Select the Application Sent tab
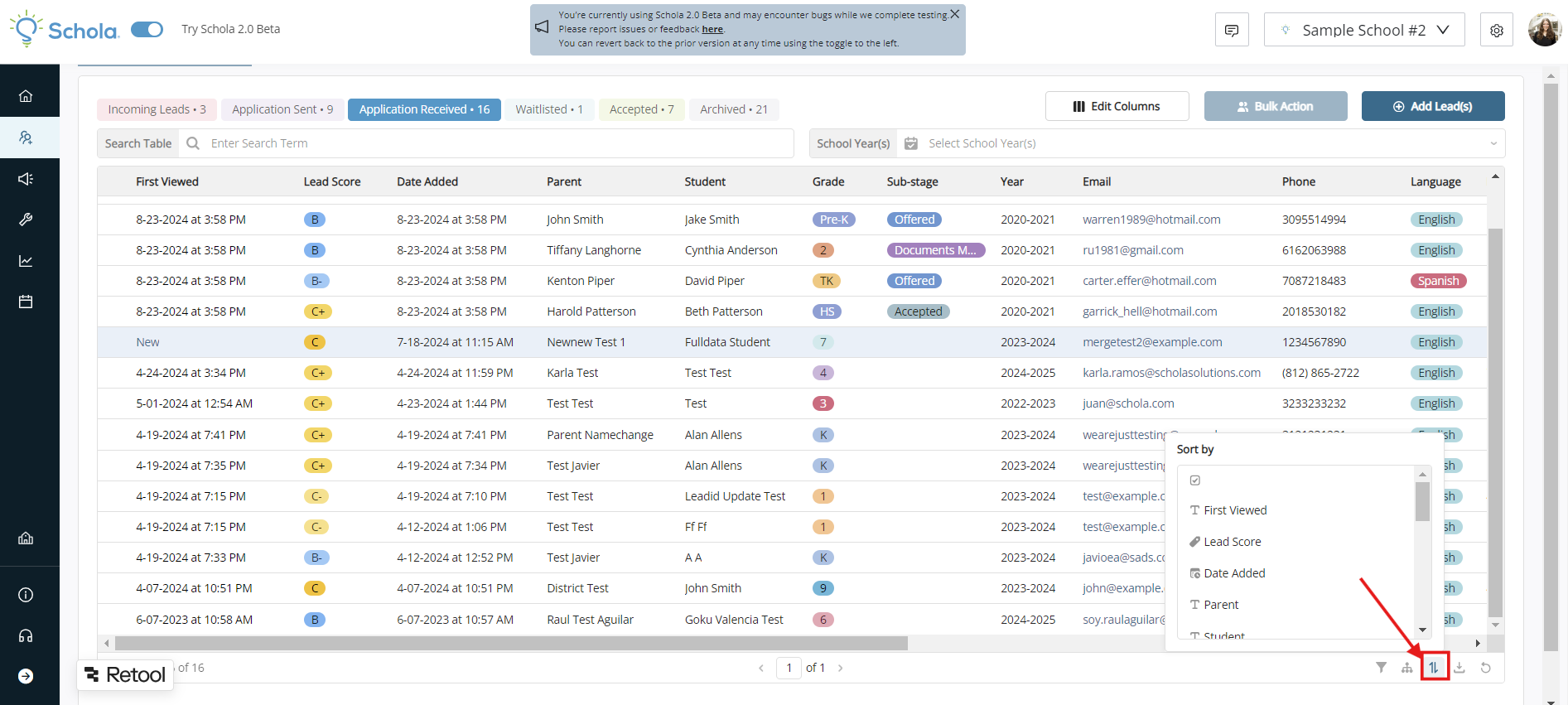Viewport: 1568px width, 705px height. (282, 109)
